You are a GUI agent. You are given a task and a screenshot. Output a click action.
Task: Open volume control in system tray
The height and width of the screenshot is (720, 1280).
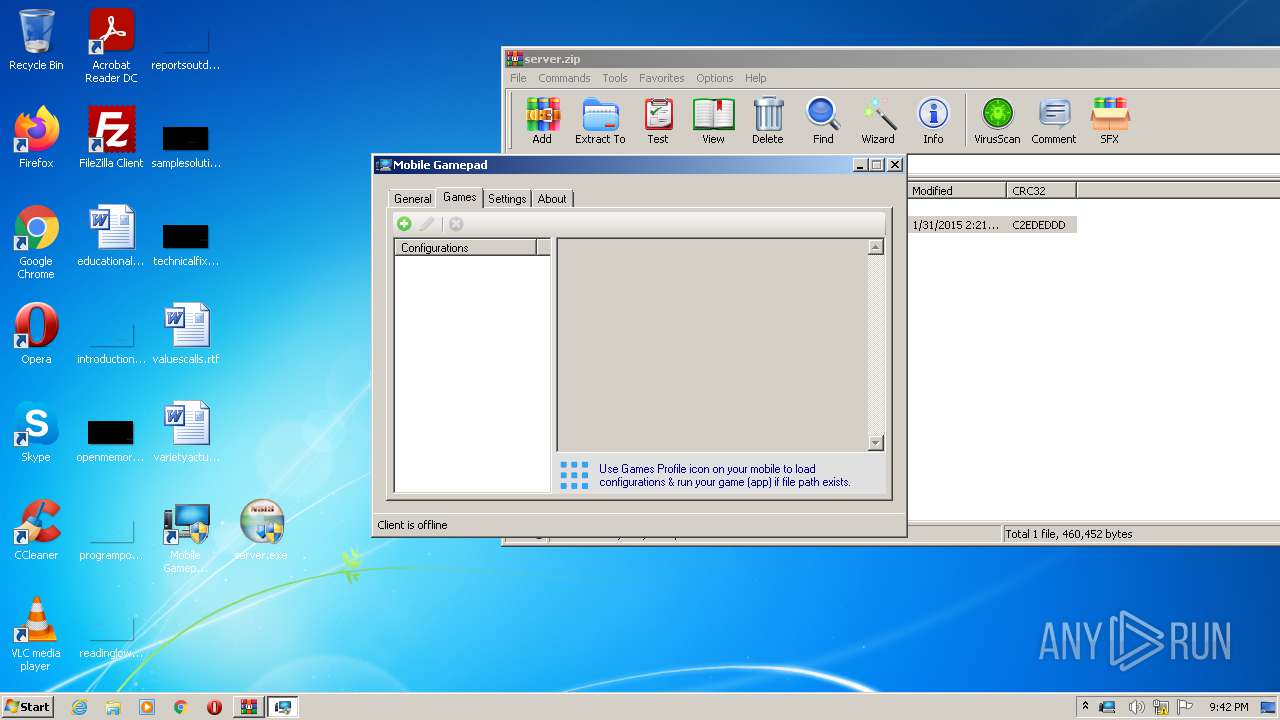pyautogui.click(x=1136, y=707)
